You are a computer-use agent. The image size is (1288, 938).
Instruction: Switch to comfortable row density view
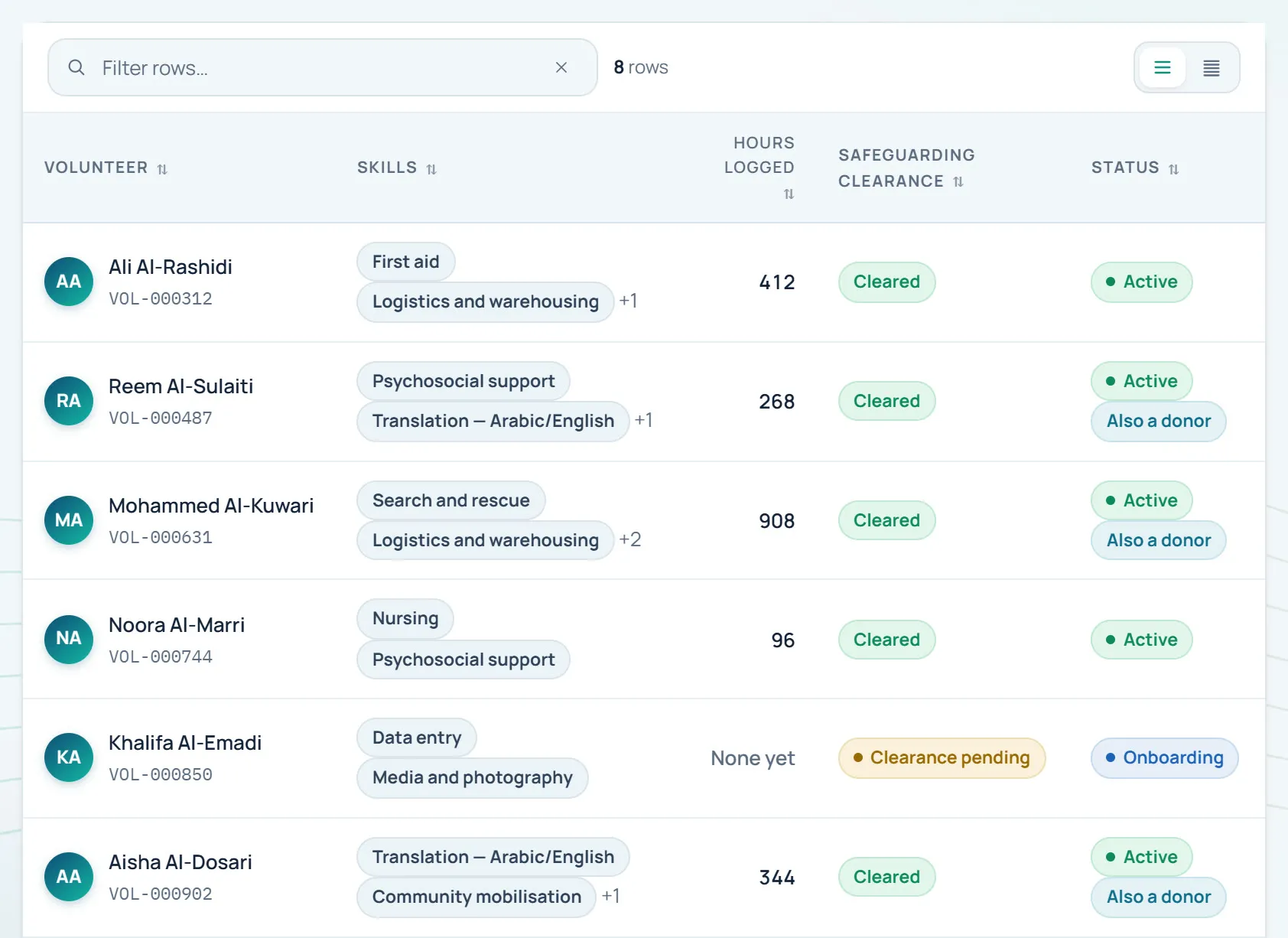1163,67
